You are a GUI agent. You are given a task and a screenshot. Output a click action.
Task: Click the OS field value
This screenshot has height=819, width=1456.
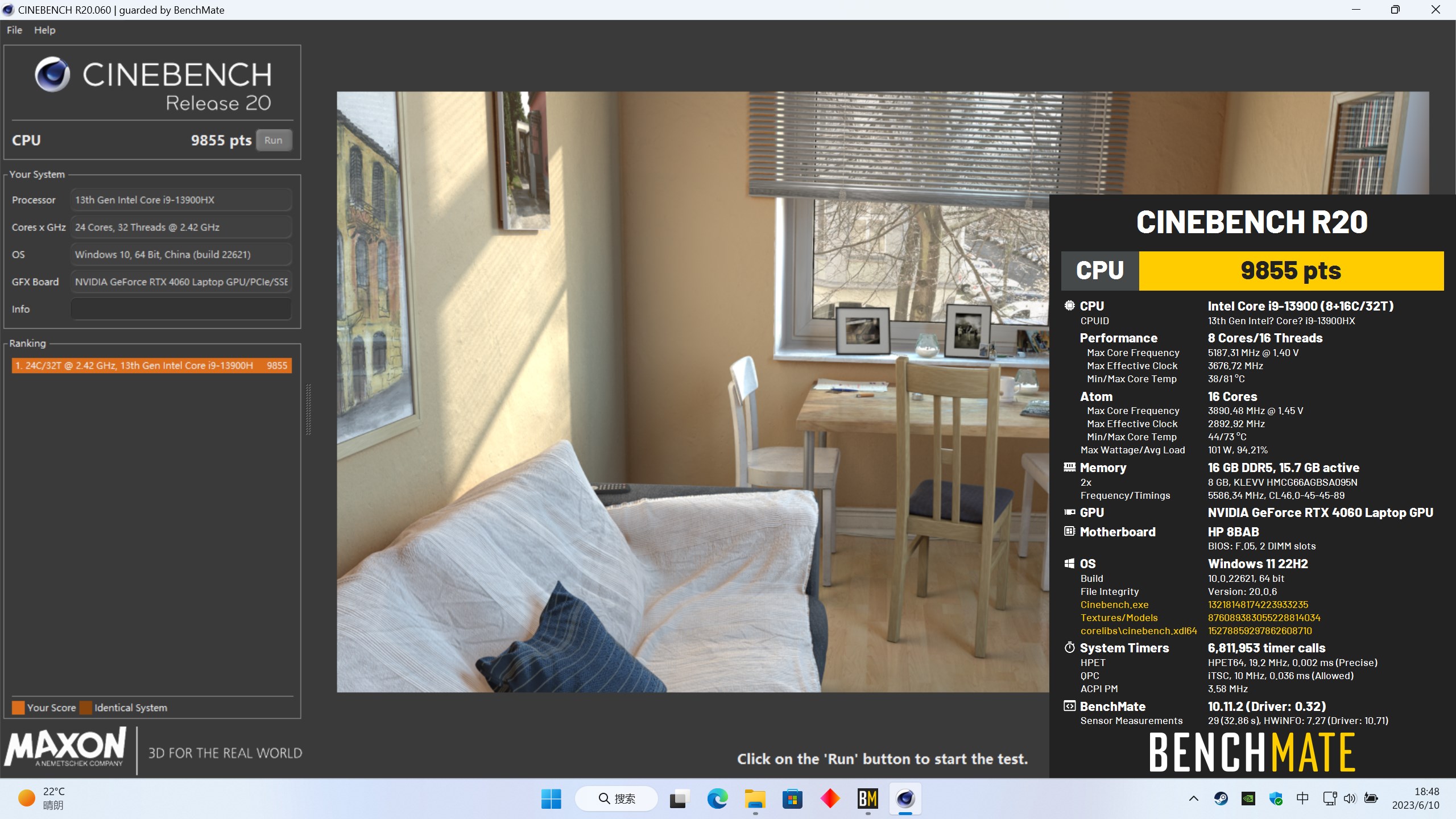point(181,254)
